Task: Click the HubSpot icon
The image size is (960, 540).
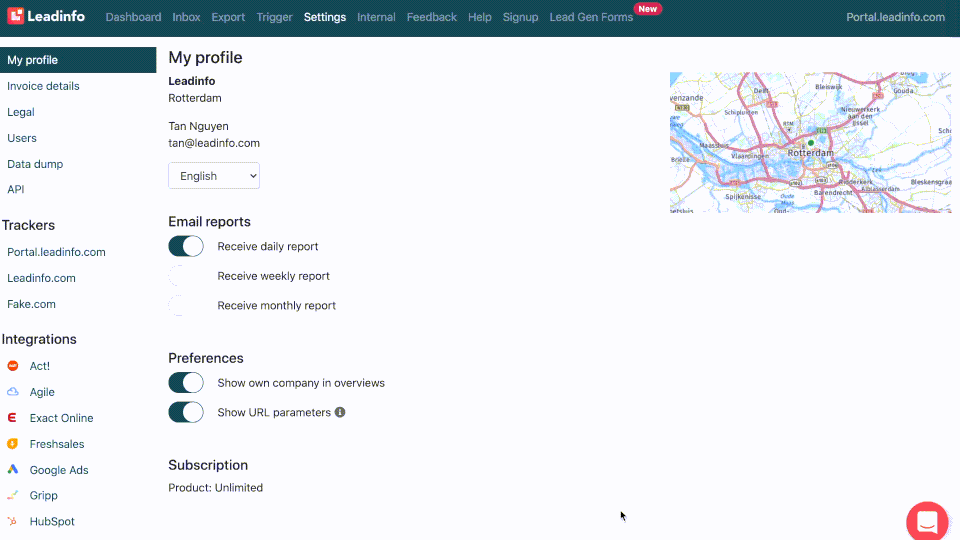Action: [12, 521]
